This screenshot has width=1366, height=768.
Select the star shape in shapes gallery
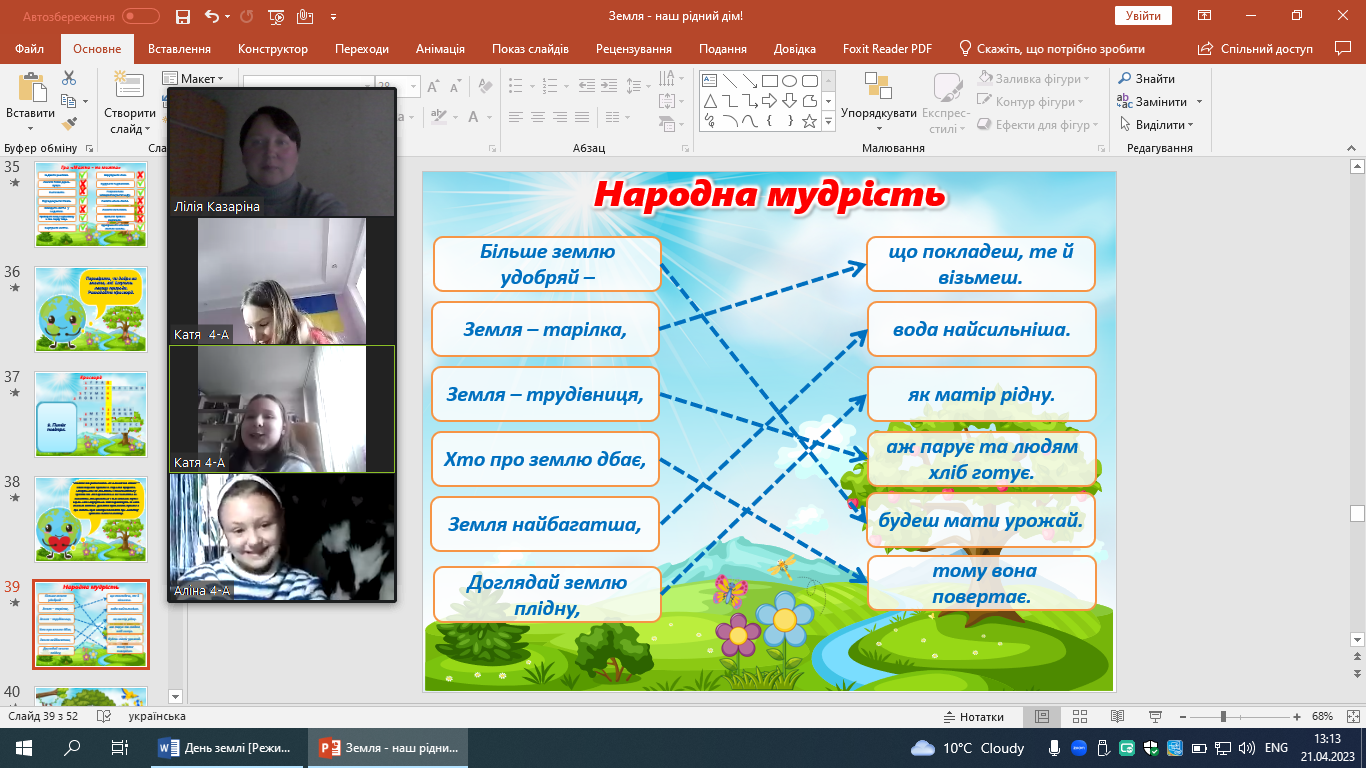point(809,121)
